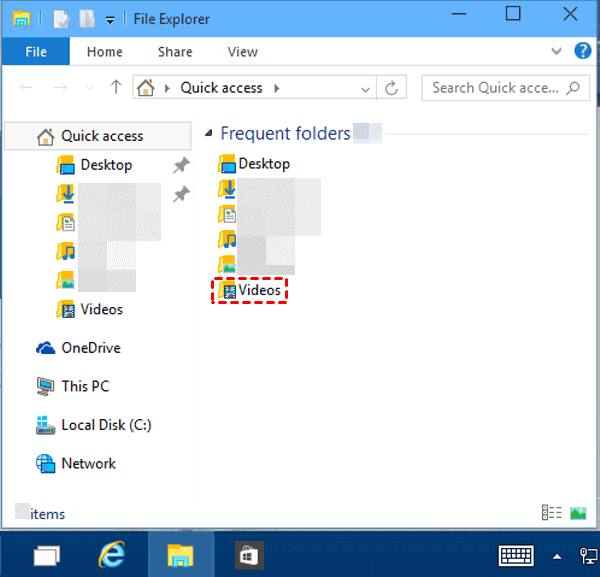Click the Properties quick access toolbar icon
Viewport: 600px width, 577px height.
click(61, 19)
